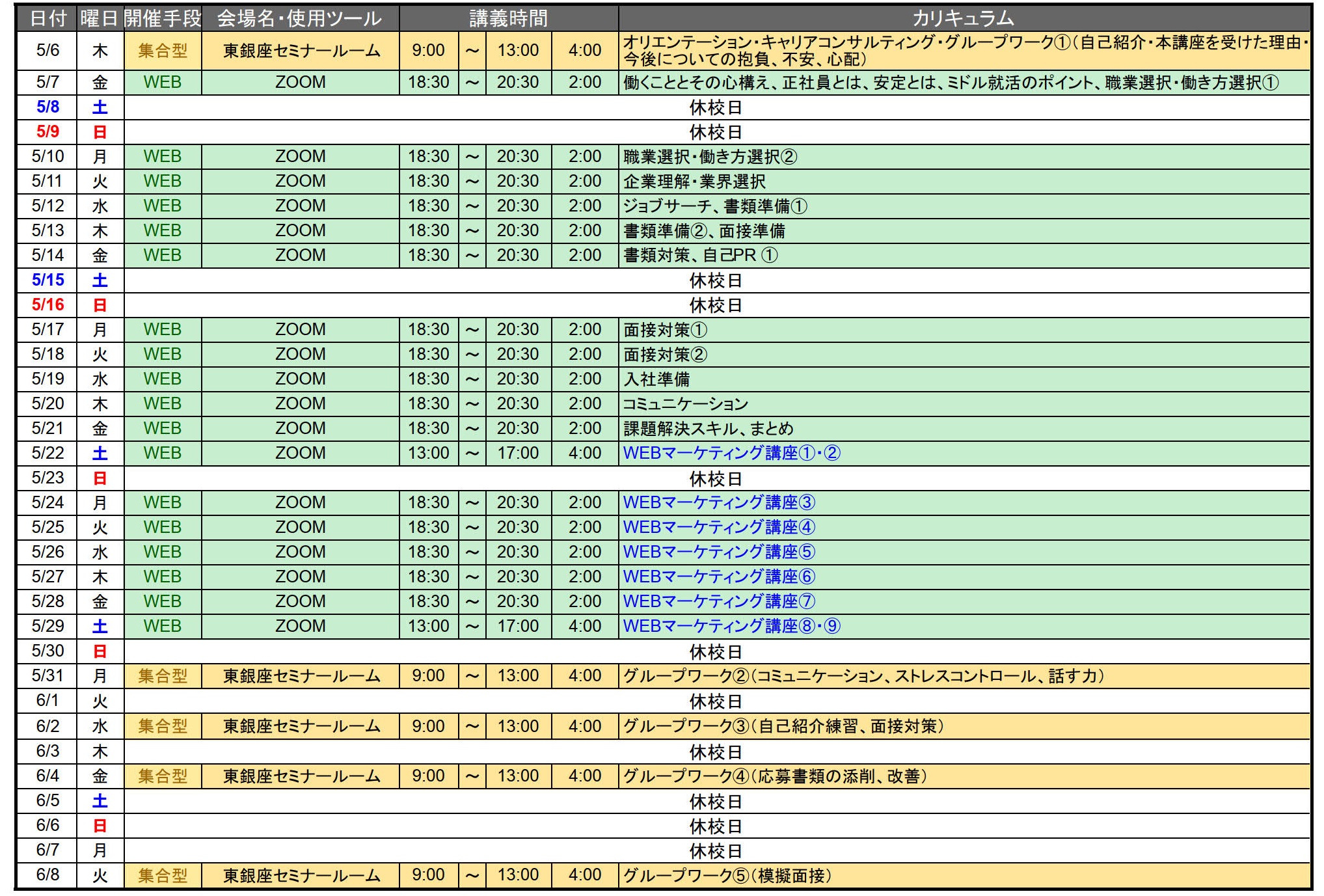Select the red 5/16 date cell
The height and width of the screenshot is (896, 1324).
[x=47, y=305]
